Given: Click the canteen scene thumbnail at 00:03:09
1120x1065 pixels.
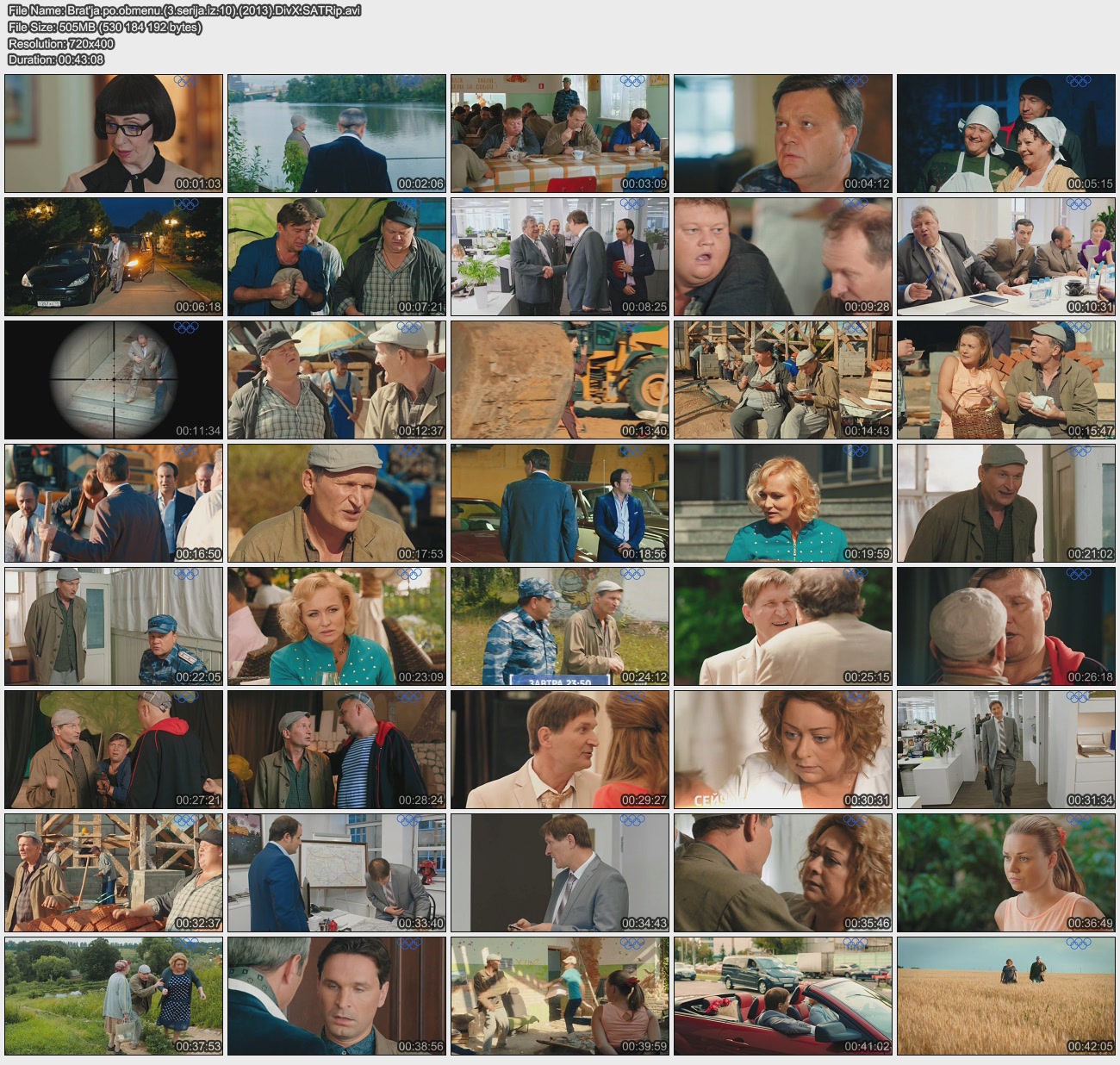Looking at the screenshot, I should click(560, 133).
